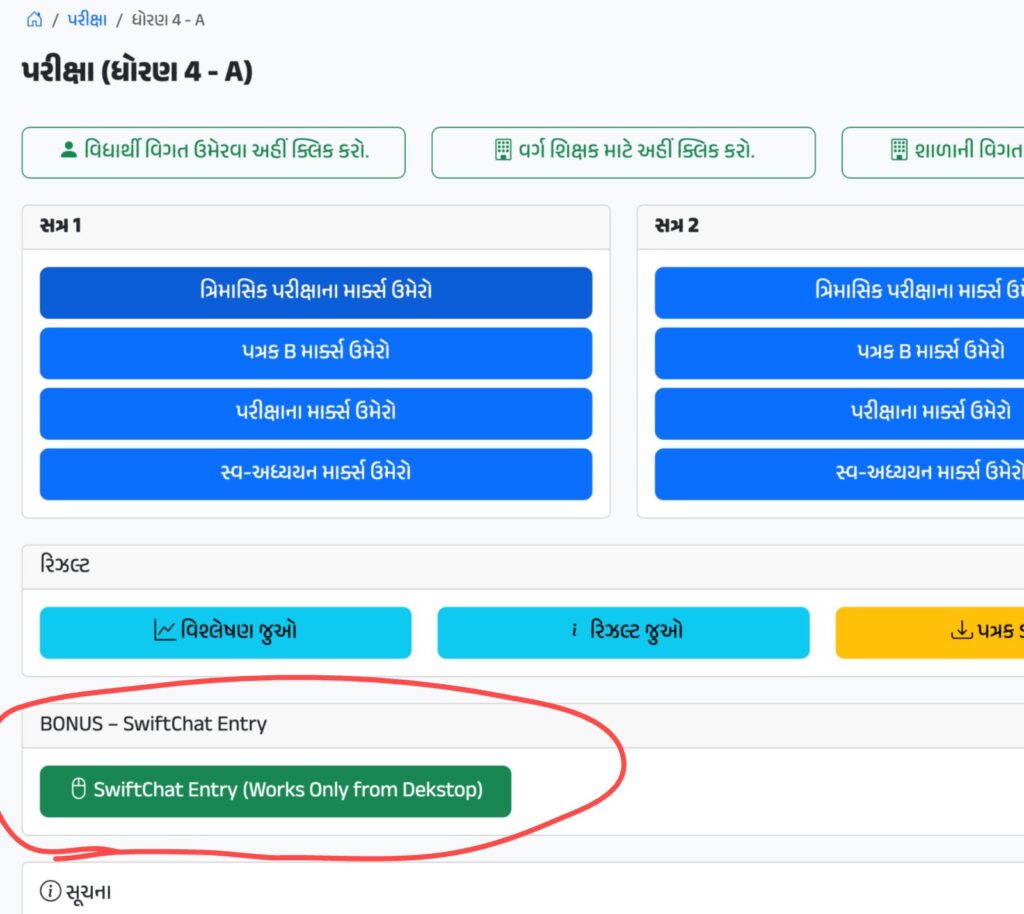Viewport: 1024px width, 914px height.
Task: Open સત્ર 1 સ્વ-અધ્યયન માર્ક્સ ઉમેરો
Action: pyautogui.click(x=316, y=474)
